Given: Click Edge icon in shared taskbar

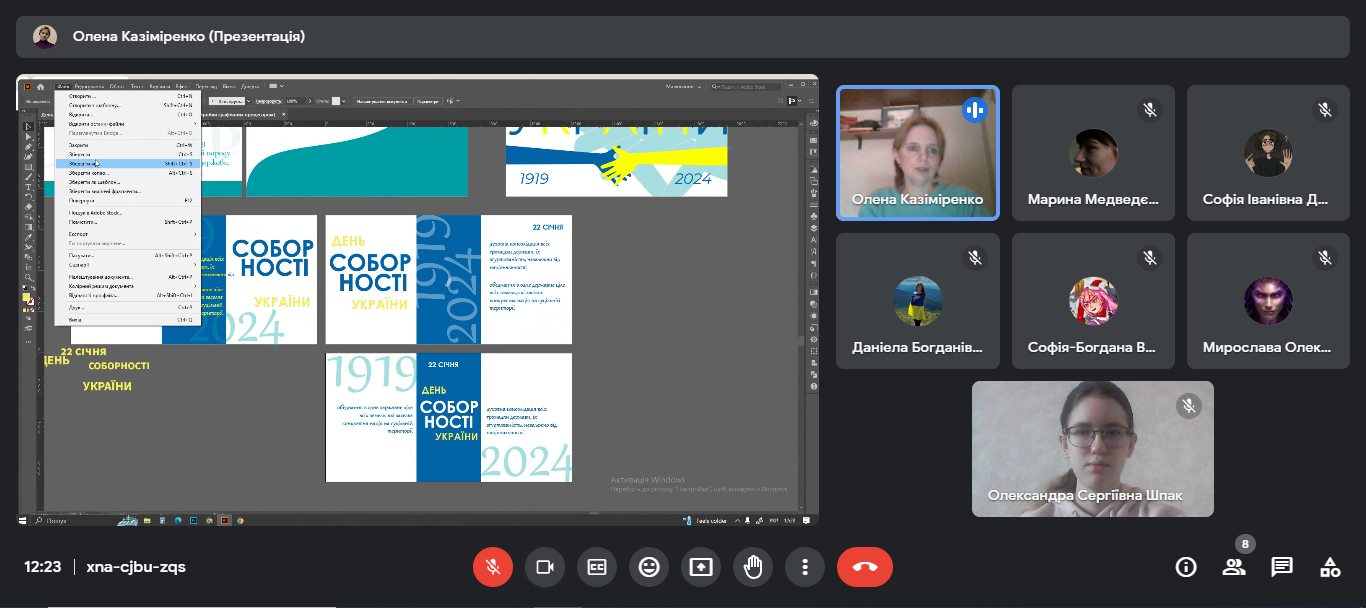Looking at the screenshot, I should 178,521.
